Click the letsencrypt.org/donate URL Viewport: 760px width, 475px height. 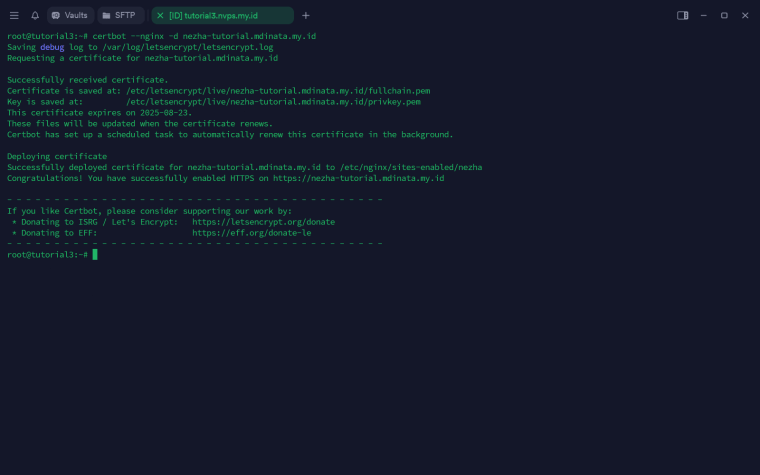pos(263,222)
